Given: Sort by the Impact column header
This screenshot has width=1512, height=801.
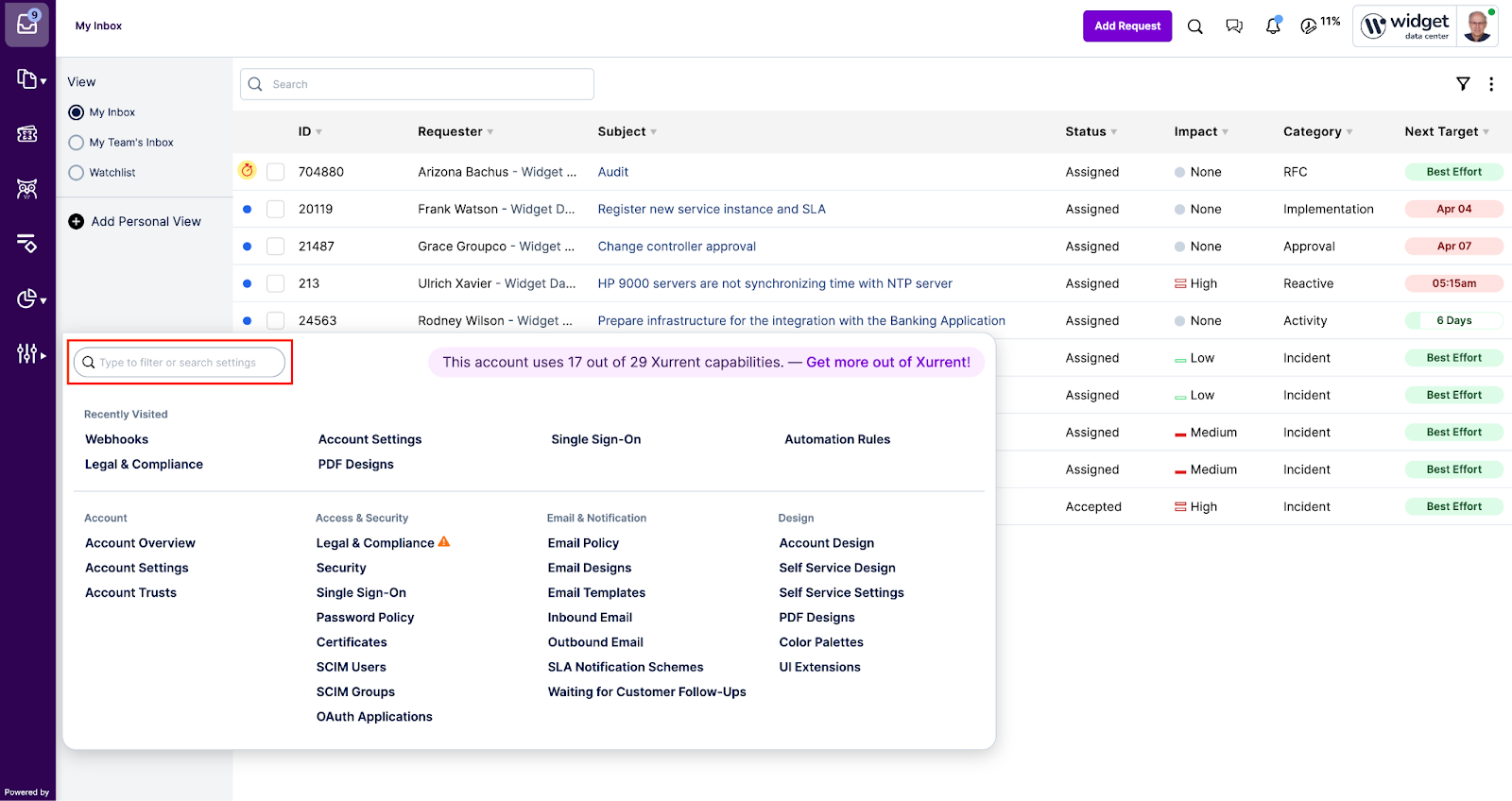Looking at the screenshot, I should coord(1201,131).
